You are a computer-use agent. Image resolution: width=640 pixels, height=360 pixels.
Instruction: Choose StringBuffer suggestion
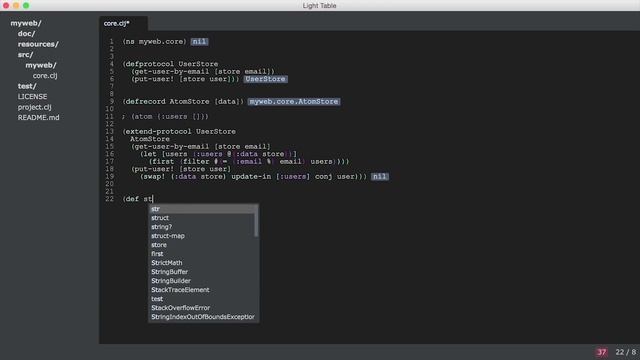click(203, 272)
